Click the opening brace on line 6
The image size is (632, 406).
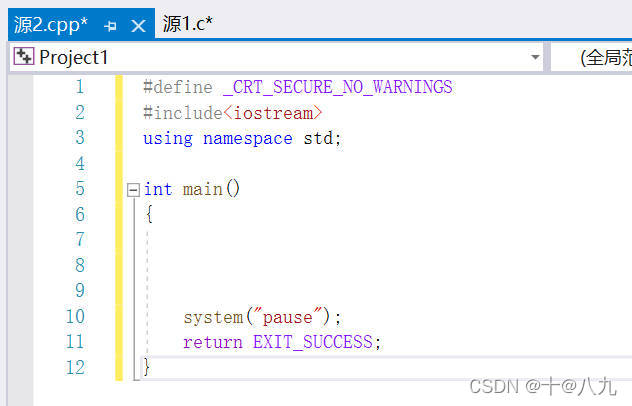[149, 214]
